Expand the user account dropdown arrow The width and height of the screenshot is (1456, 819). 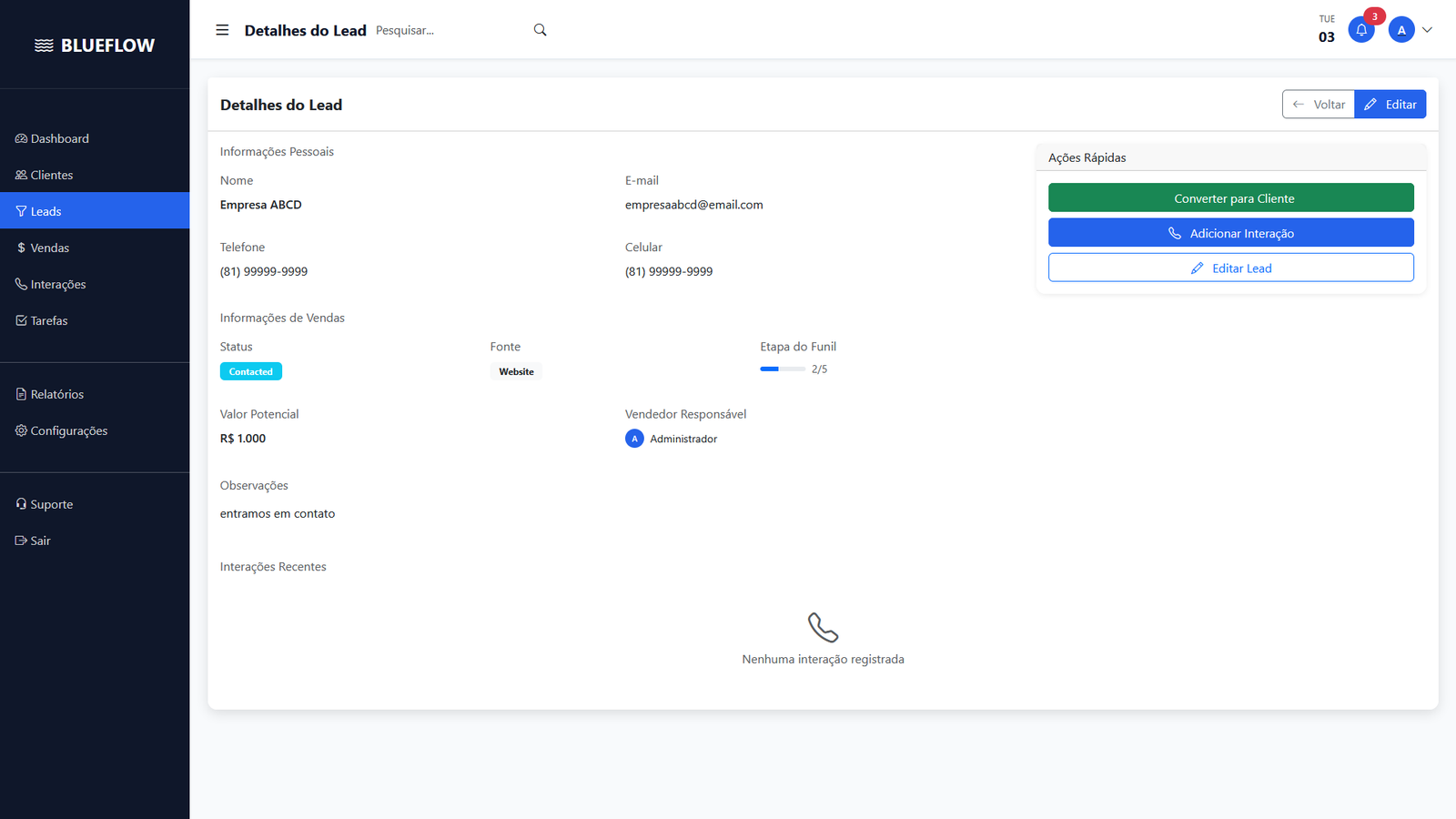tap(1428, 29)
